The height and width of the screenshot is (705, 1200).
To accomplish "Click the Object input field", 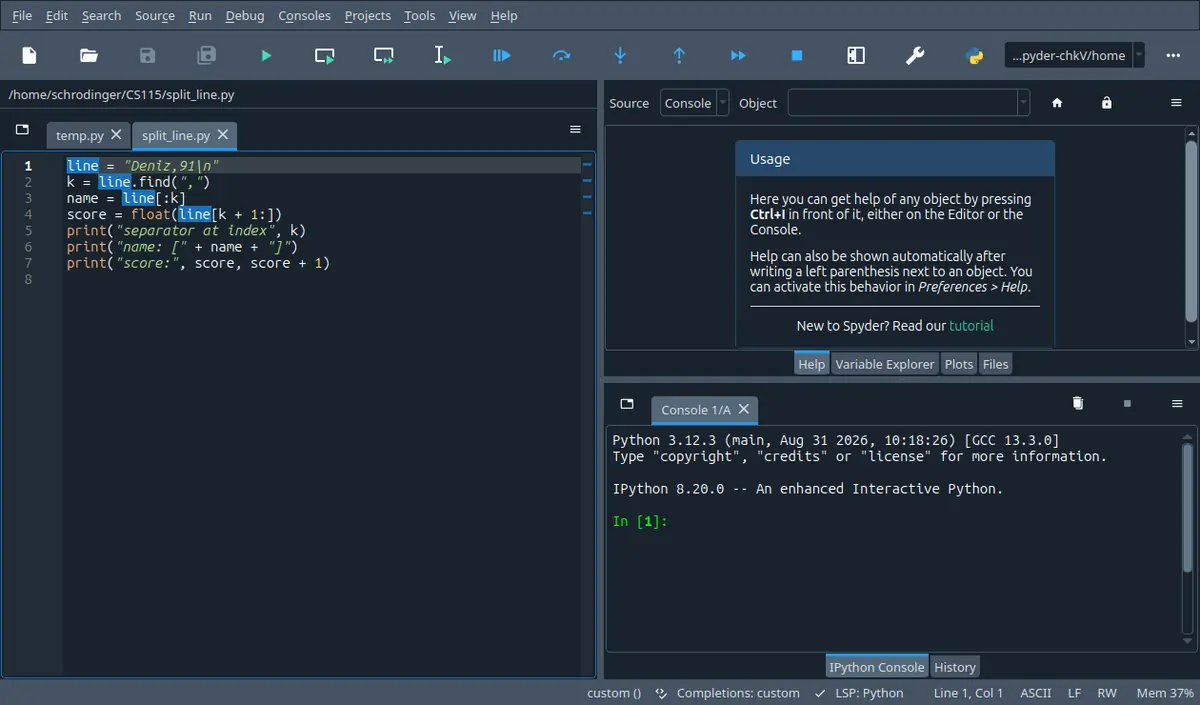I will point(903,103).
